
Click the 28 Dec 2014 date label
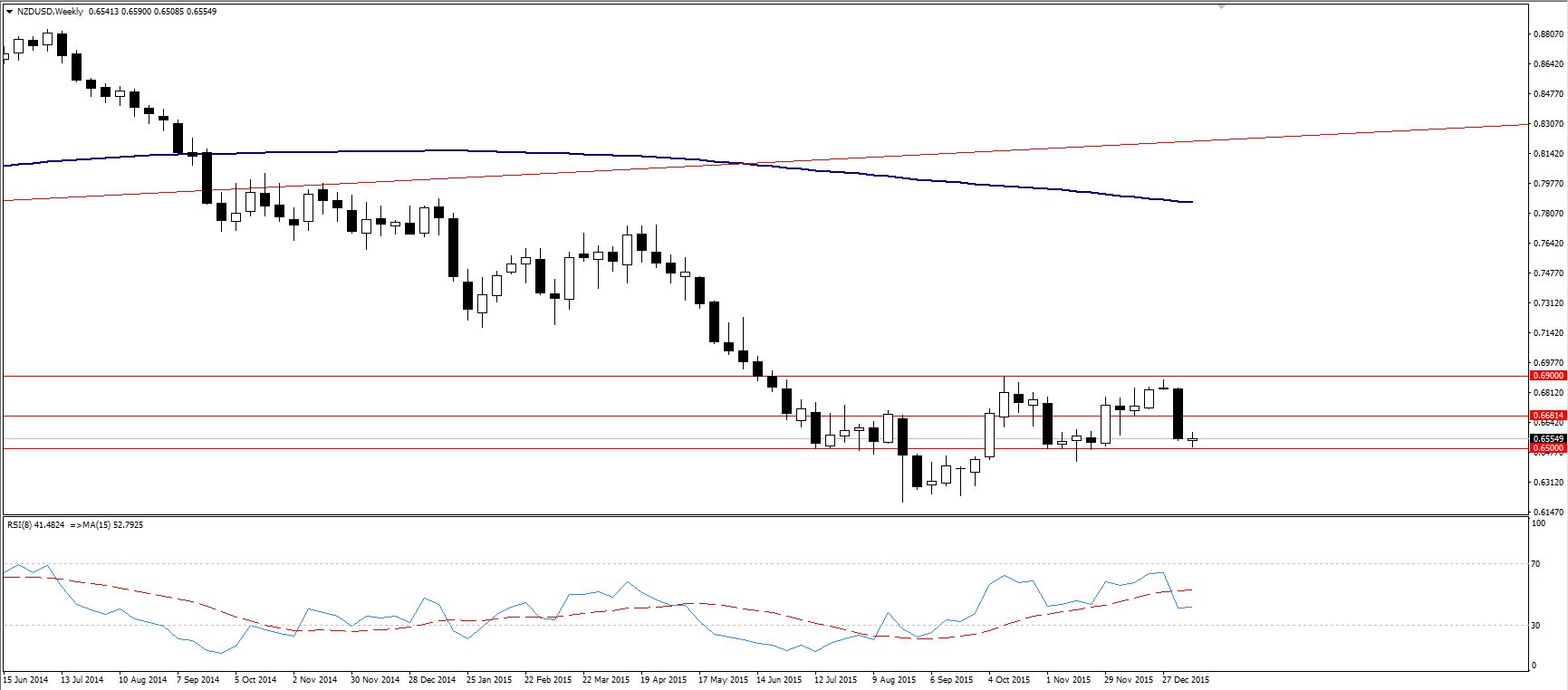tap(431, 679)
